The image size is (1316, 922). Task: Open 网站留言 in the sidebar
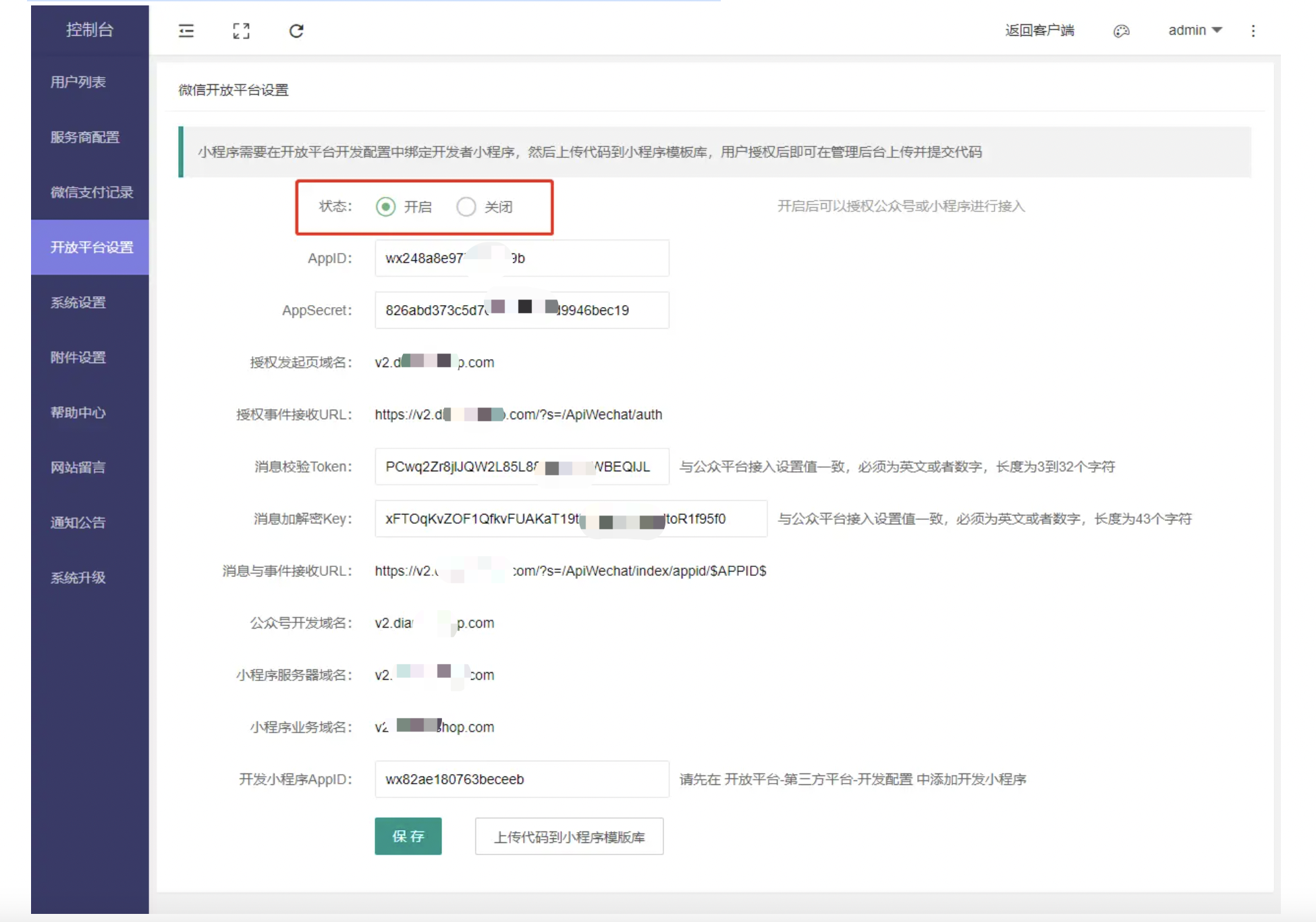click(90, 467)
